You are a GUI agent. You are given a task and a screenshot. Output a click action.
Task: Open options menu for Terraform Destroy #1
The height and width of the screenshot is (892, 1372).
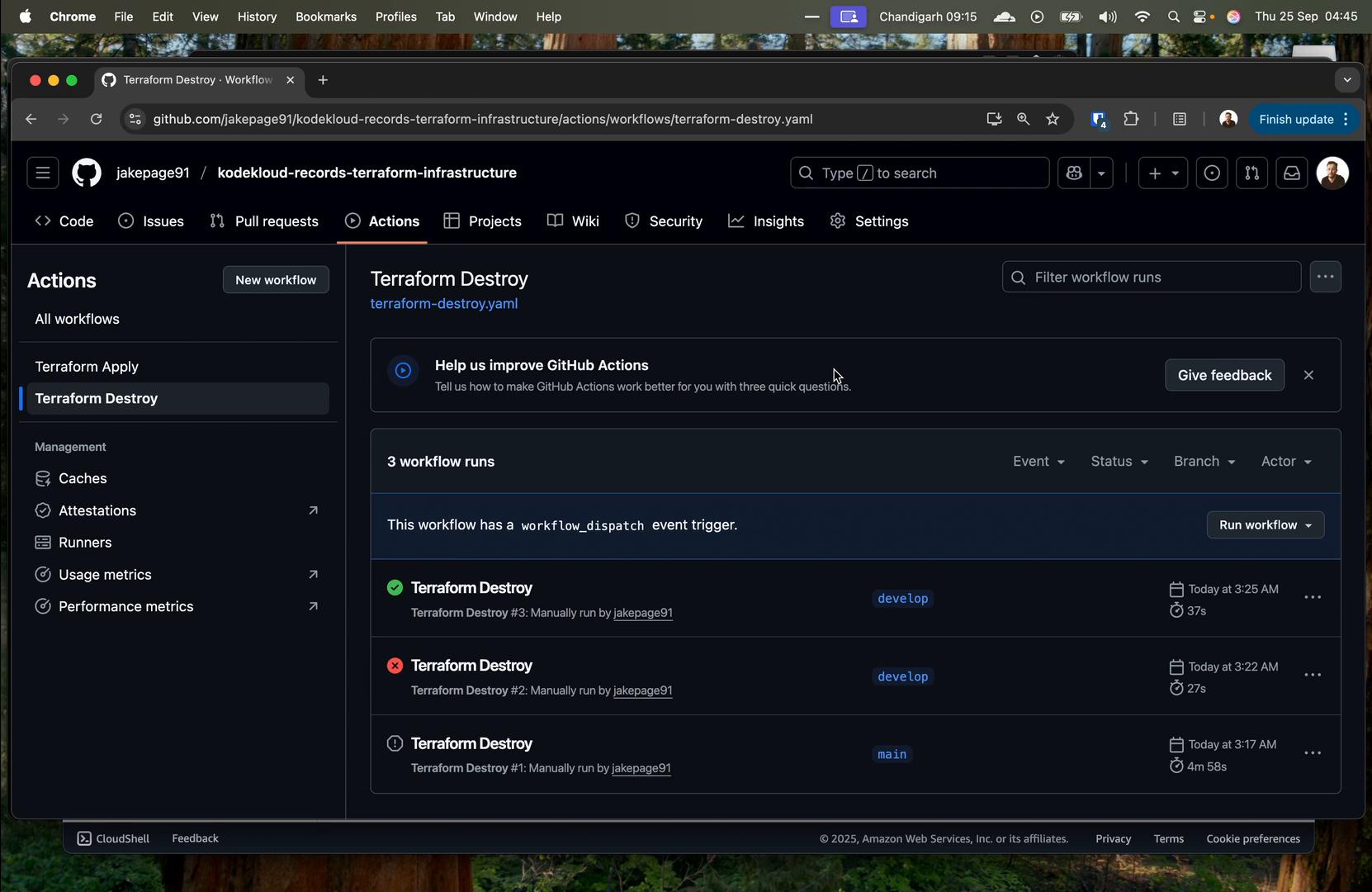point(1313,753)
